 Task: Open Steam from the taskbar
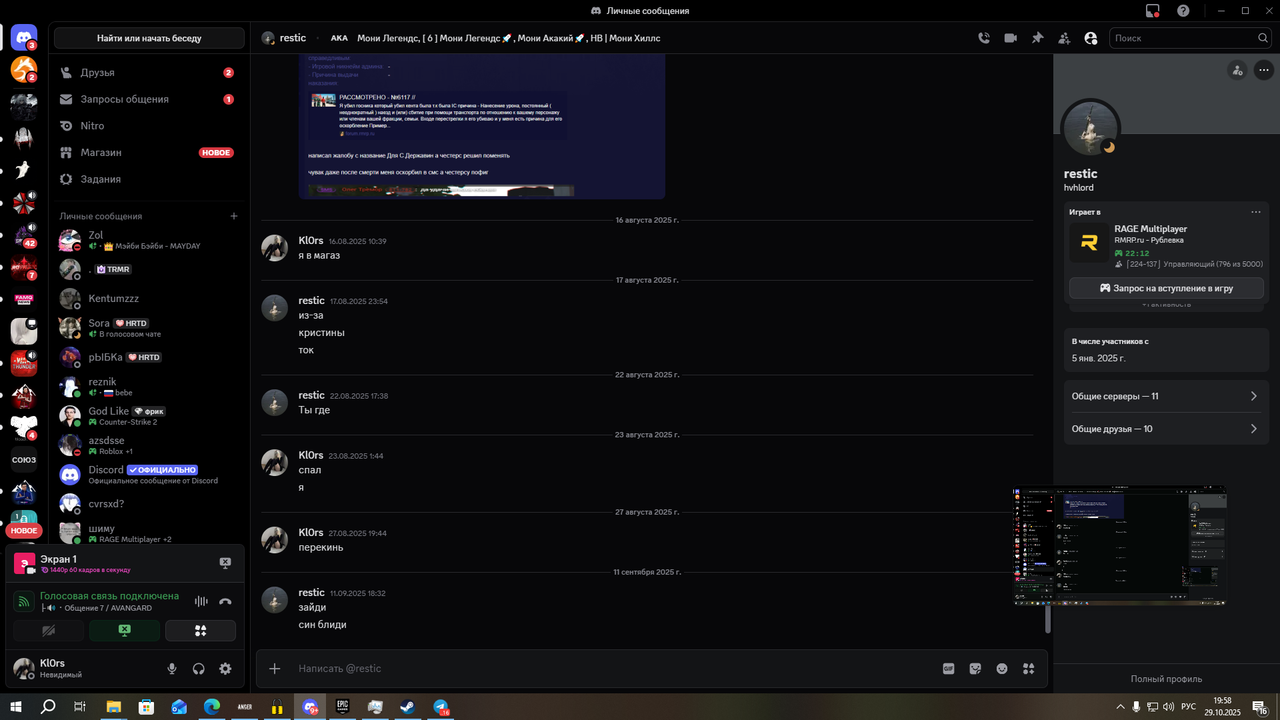[x=408, y=707]
